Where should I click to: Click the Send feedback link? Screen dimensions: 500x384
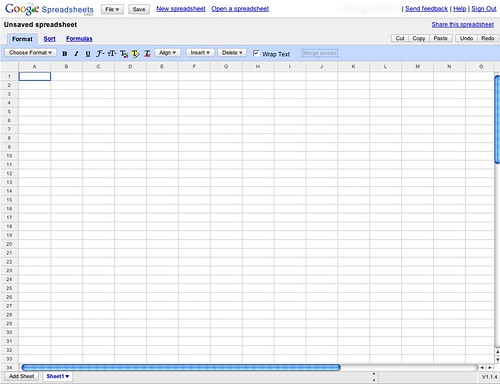pyautogui.click(x=426, y=9)
